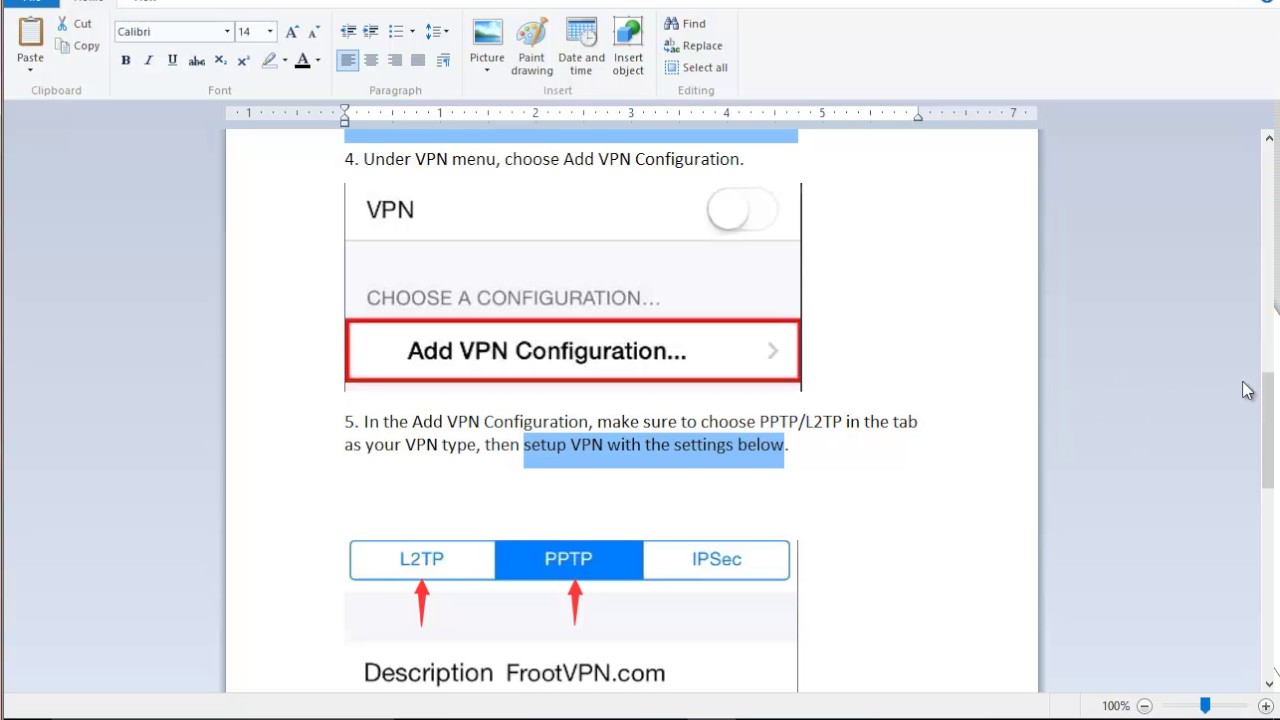Viewport: 1280px width, 720px height.
Task: Cut the selected text
Action: click(74, 23)
